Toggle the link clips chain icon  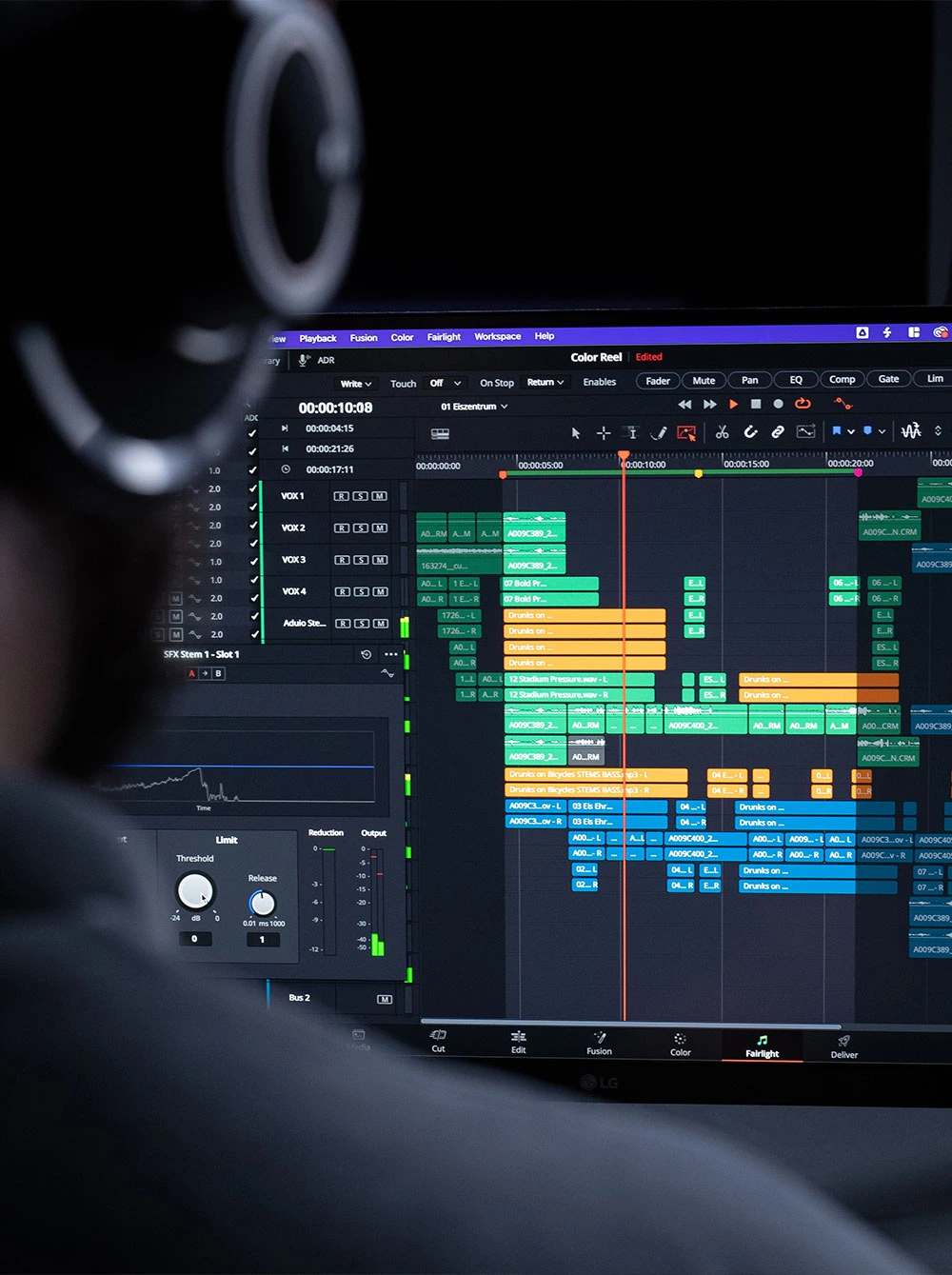[778, 431]
